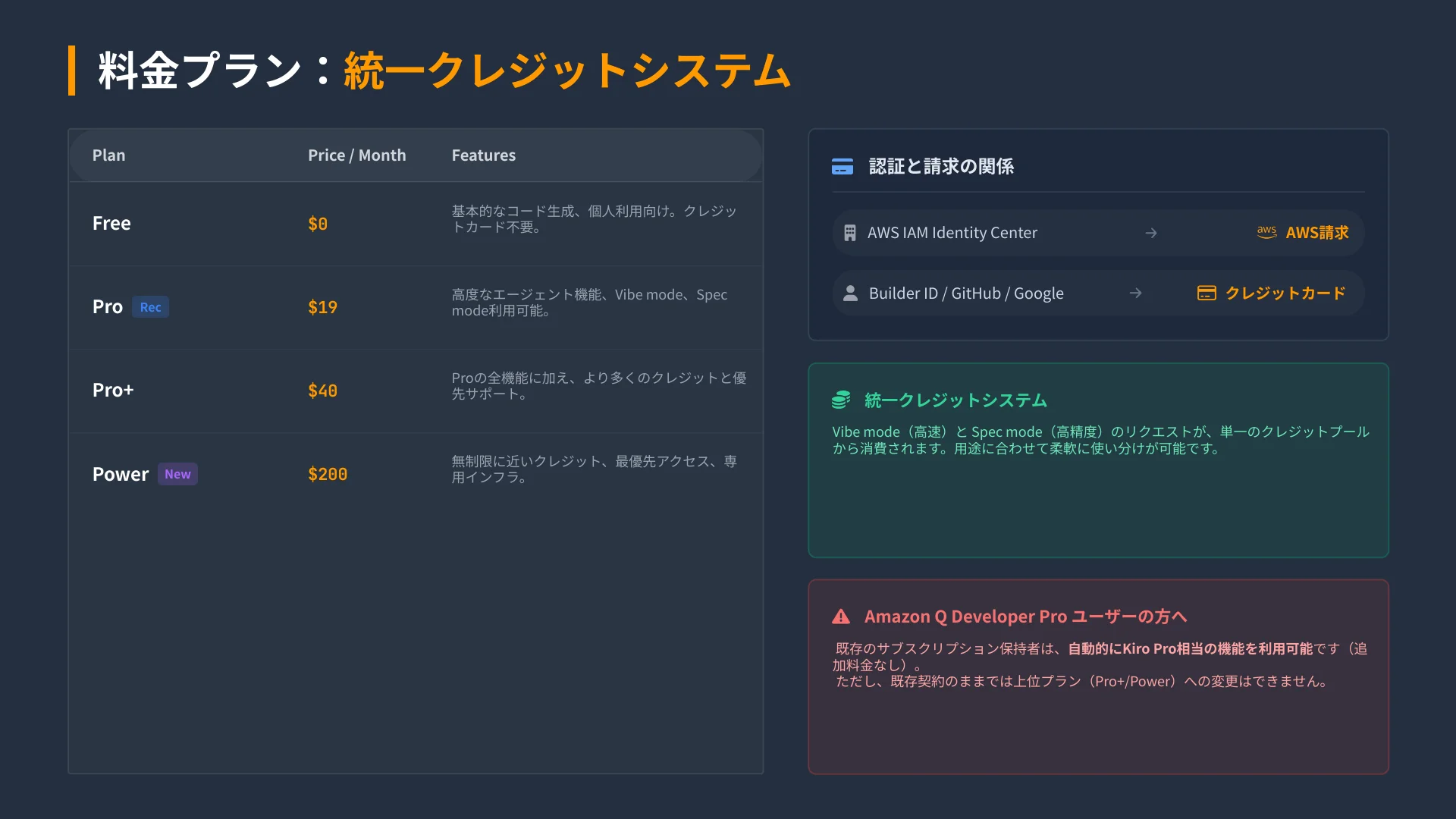Click the $40 price
The height and width of the screenshot is (819, 1456).
322,391
